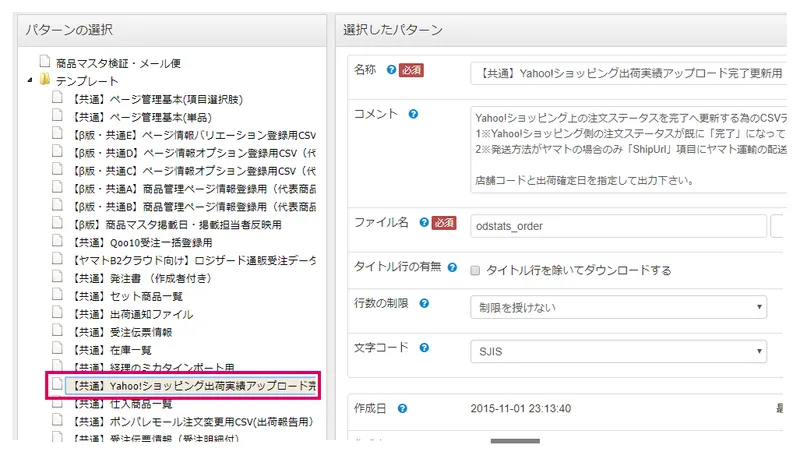Viewport: 800px width, 456px height.
Task: Click the コメント text area
Action: tap(628, 149)
